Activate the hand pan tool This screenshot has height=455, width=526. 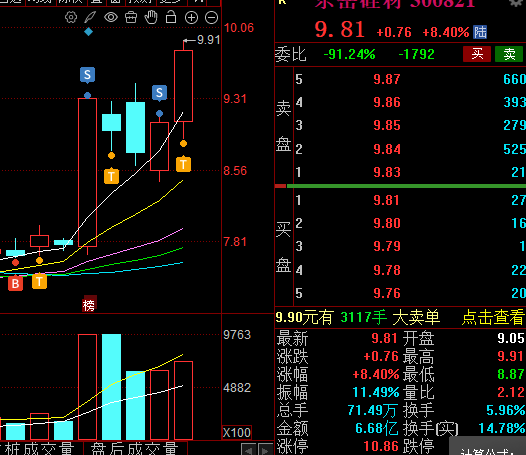[151, 17]
